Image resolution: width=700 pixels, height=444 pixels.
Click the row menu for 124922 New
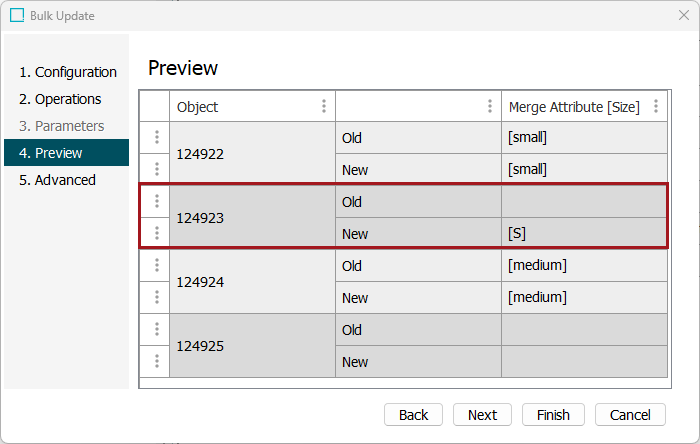[157, 170]
